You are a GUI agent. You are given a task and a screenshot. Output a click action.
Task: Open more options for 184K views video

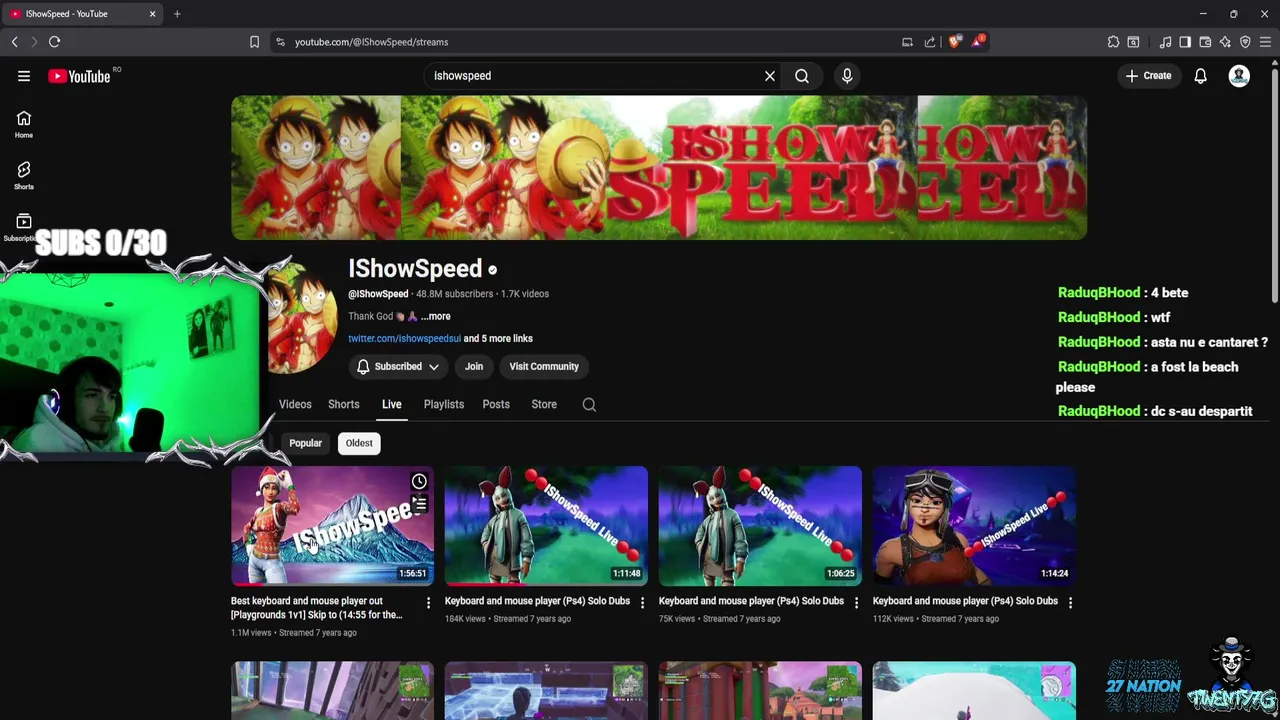click(x=642, y=602)
